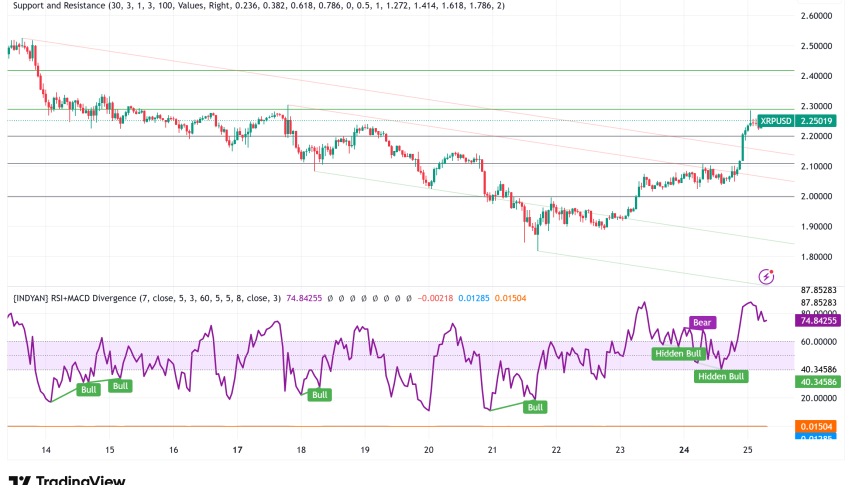Click the red −0.00218 legend value
Screen dimensions: 852x485
[438, 296]
